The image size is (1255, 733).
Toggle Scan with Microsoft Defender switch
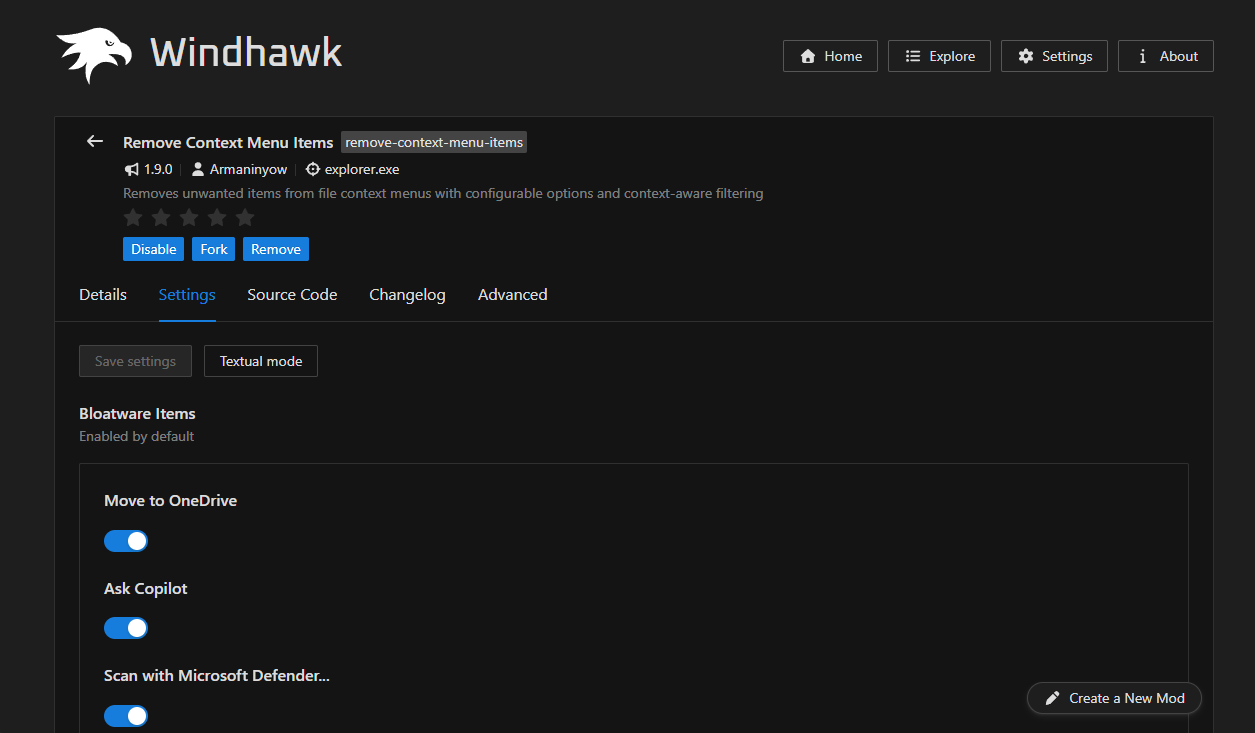tap(126, 716)
